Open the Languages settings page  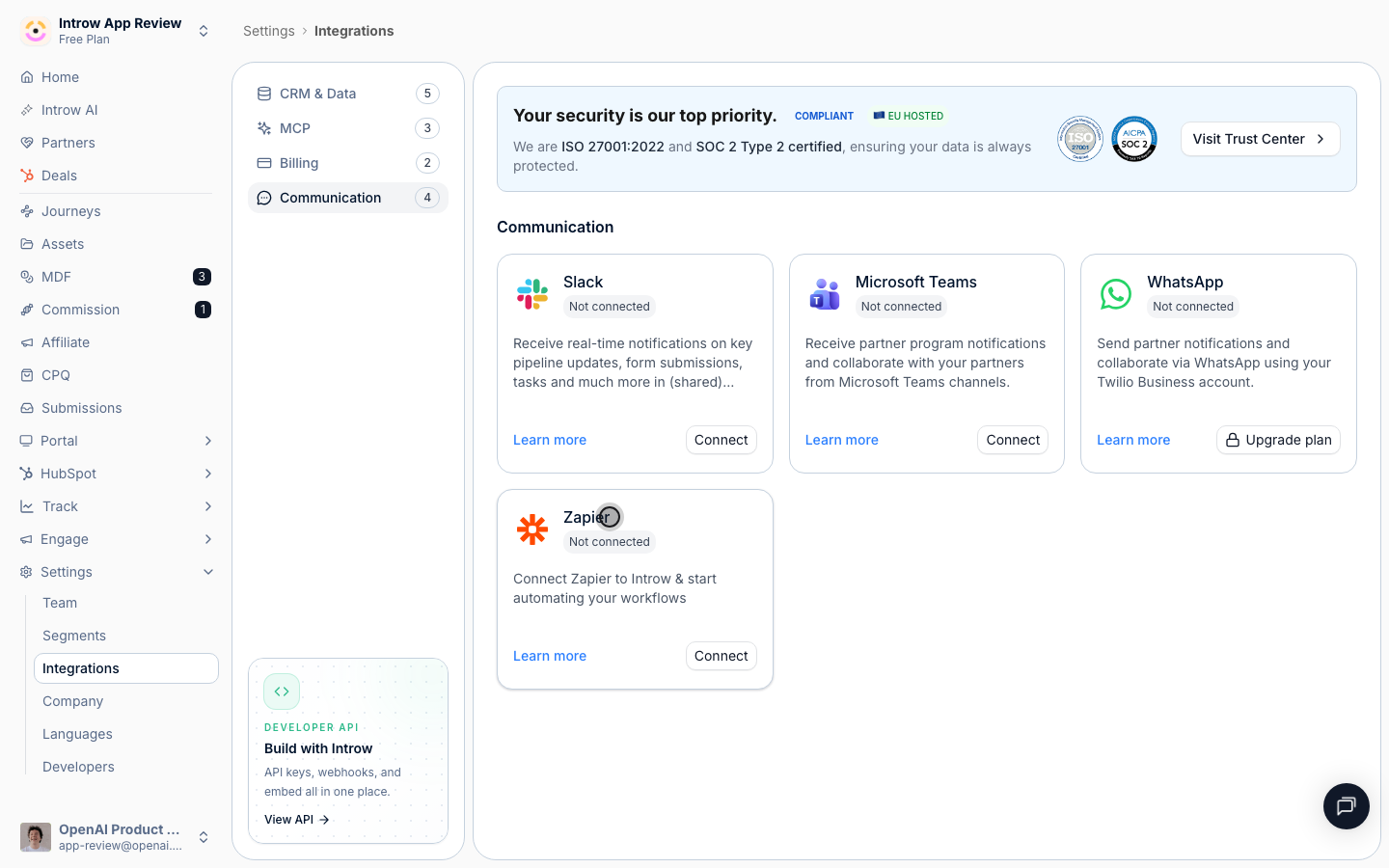click(x=126, y=734)
